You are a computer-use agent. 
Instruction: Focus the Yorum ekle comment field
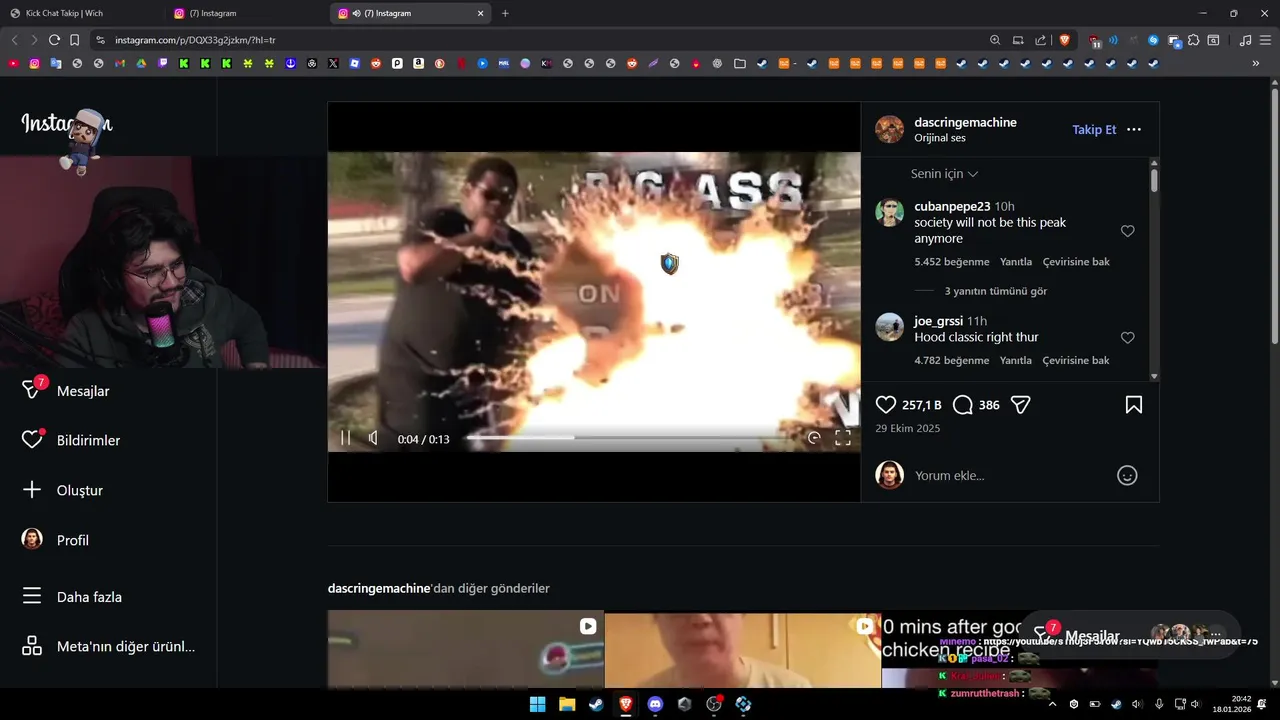click(x=1010, y=476)
